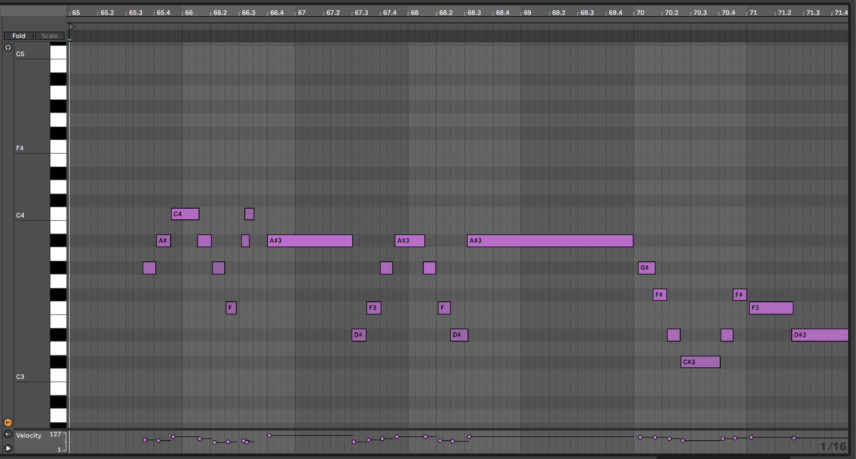Click the 70.2 ruler position
Viewport: 856px width, 459px height.
click(671, 13)
